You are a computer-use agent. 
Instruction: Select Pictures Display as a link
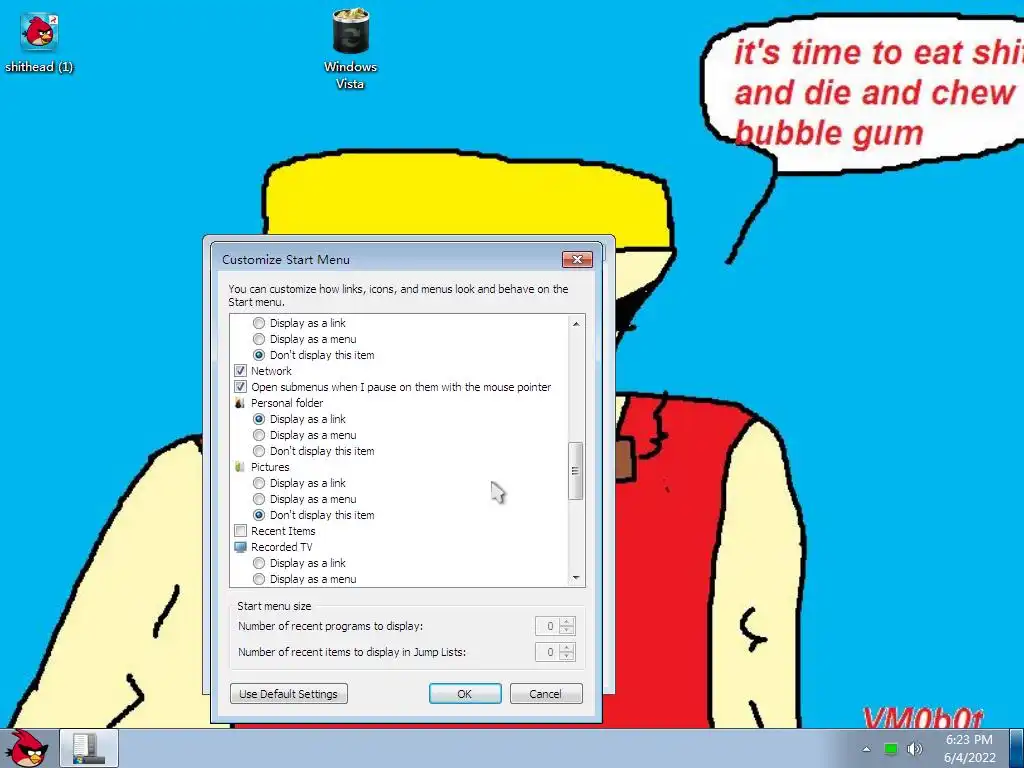pyautogui.click(x=259, y=483)
